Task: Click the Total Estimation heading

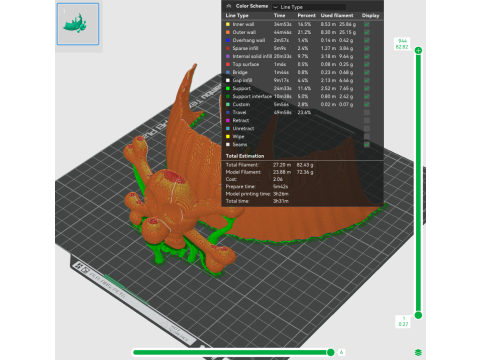Action: click(x=245, y=156)
